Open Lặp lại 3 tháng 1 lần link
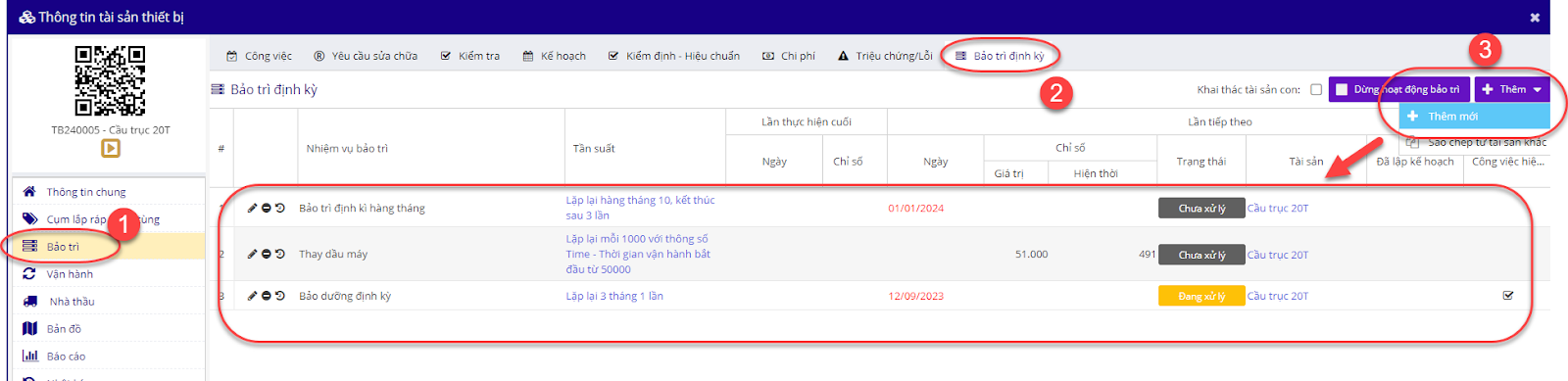Screen dimensions: 1568x381 click(x=614, y=296)
